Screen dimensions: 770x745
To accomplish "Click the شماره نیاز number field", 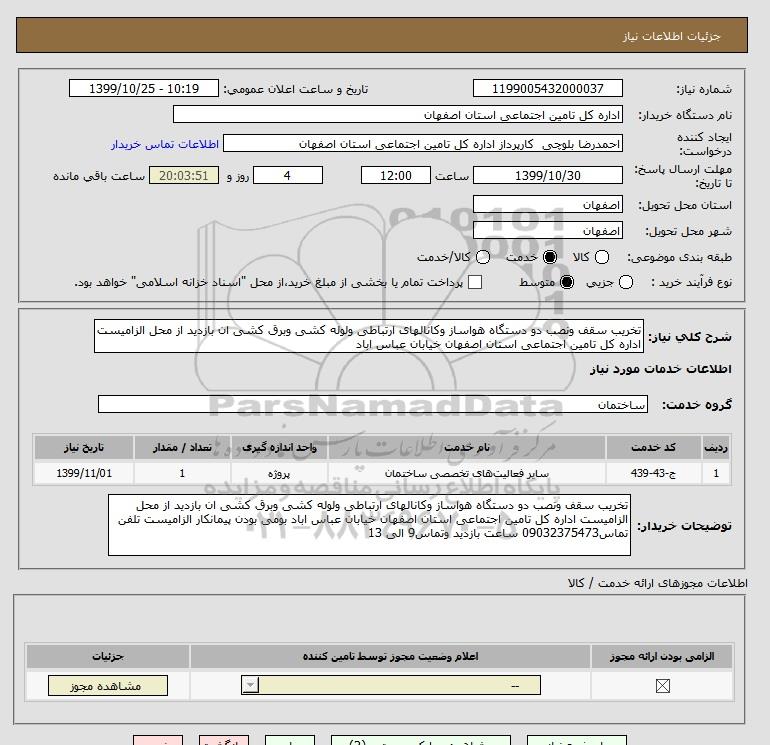I will (548, 88).
